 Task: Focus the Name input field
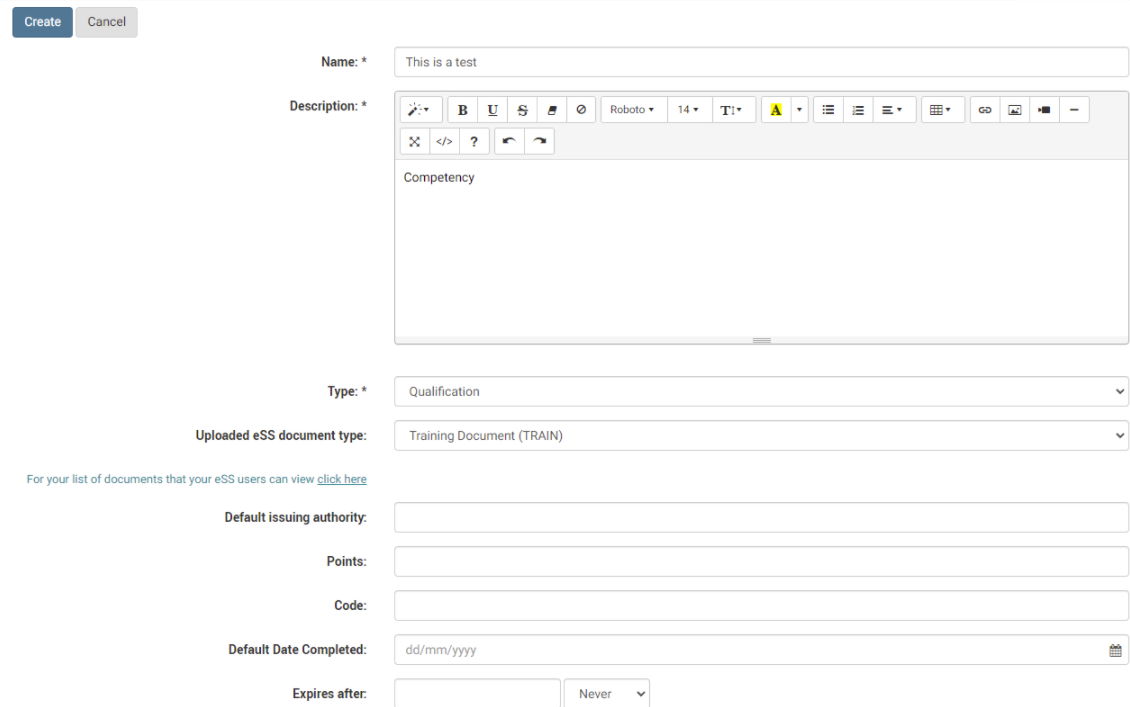[761, 62]
